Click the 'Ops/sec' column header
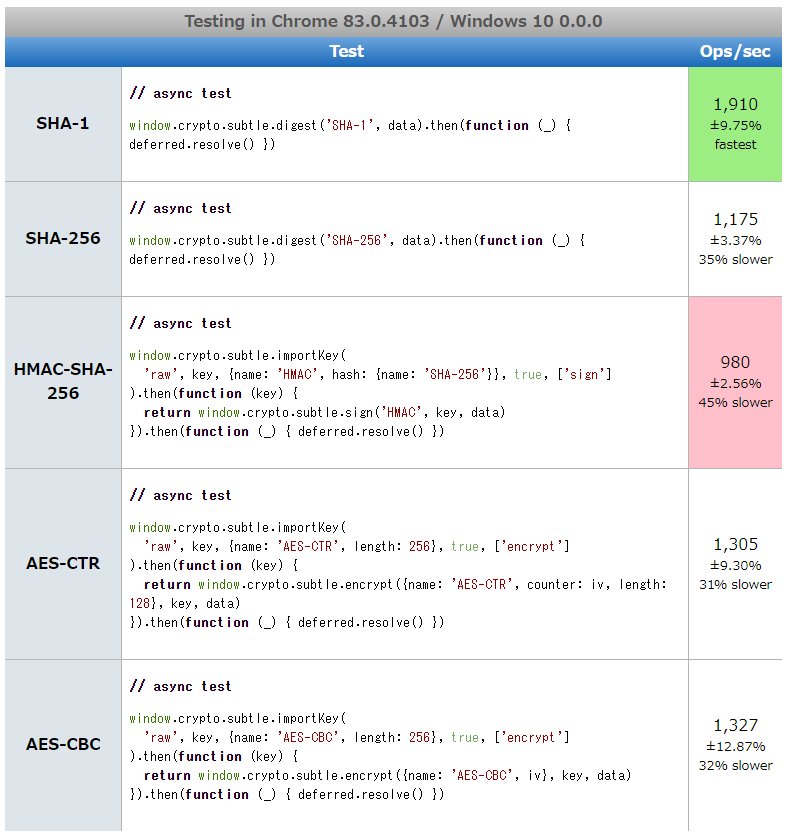Screen dimensions: 787x834 [x=735, y=52]
